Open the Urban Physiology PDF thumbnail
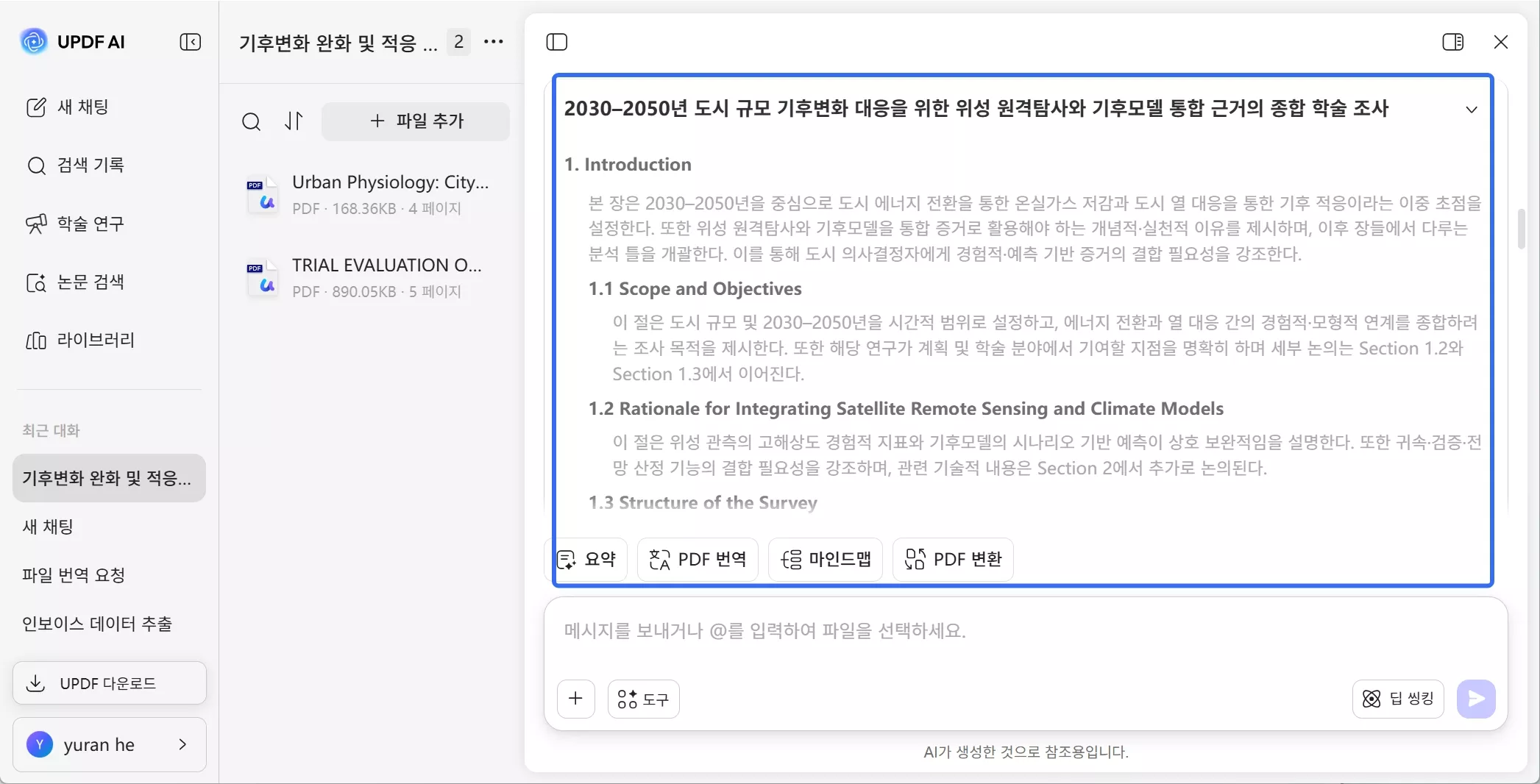The width and height of the screenshot is (1540, 784). 263,194
